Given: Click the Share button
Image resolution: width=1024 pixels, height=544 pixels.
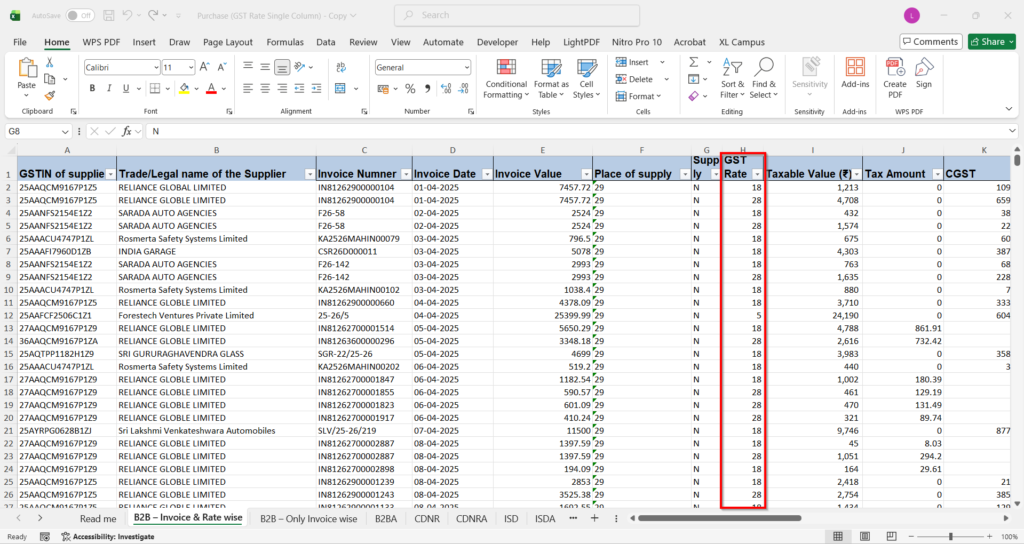Looking at the screenshot, I should (992, 42).
